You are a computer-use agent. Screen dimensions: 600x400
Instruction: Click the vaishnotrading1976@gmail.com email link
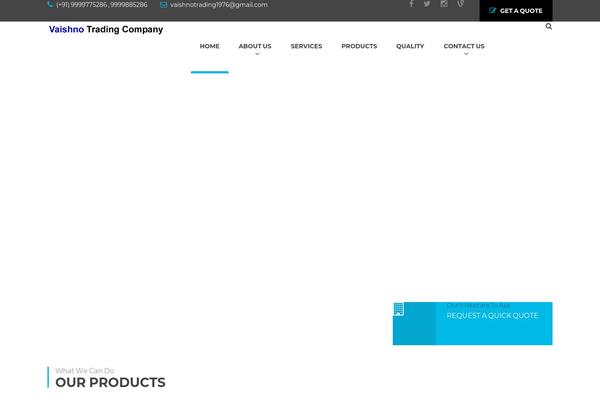pyautogui.click(x=219, y=5)
